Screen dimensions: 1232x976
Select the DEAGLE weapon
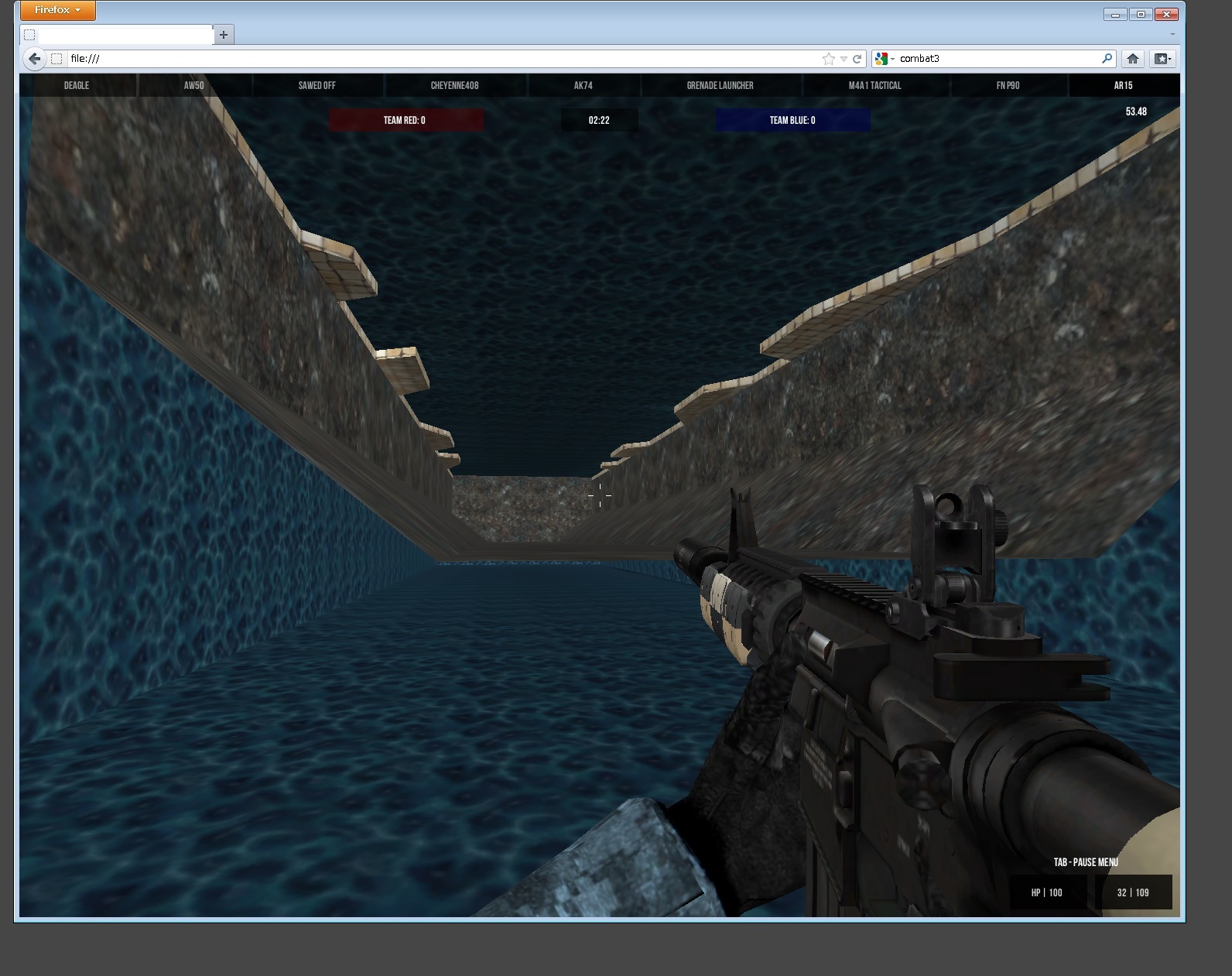77,85
